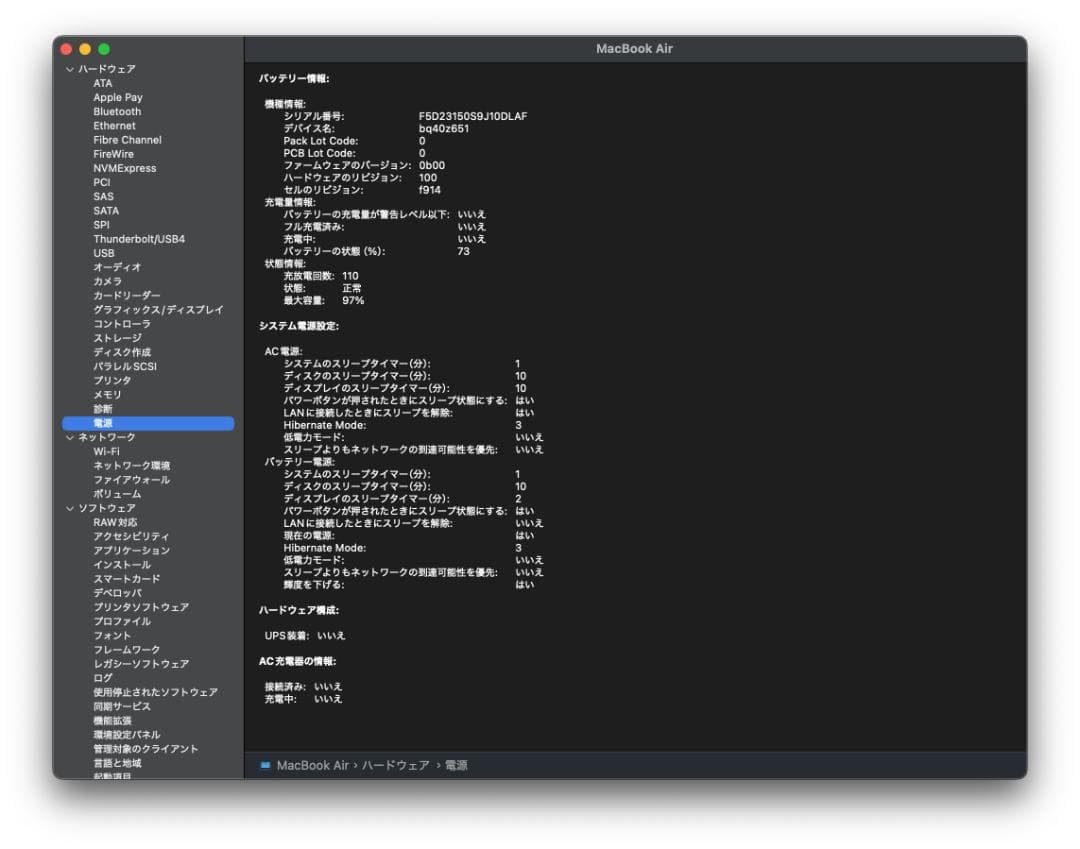The height and width of the screenshot is (849, 1080).
Task: Select the highlighted 電源 sidebar item
Action: point(103,423)
